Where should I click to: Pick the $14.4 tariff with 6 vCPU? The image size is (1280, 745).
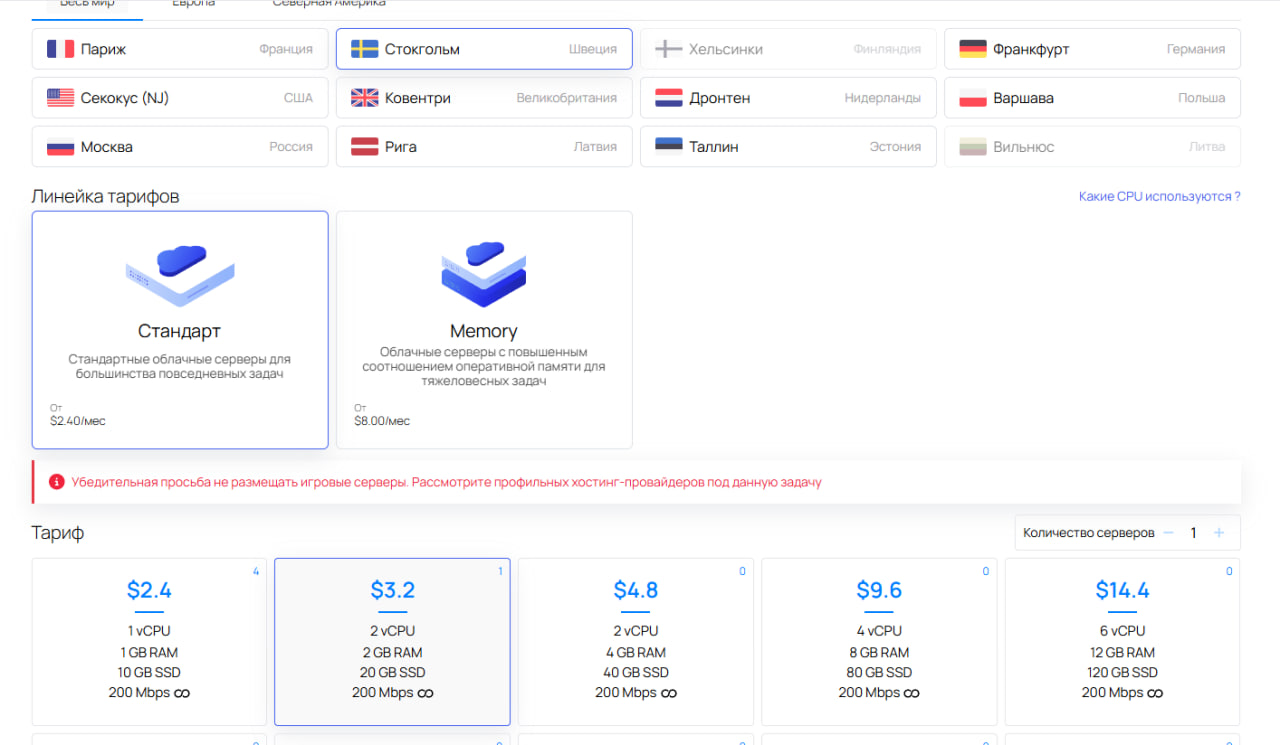[x=1122, y=641]
